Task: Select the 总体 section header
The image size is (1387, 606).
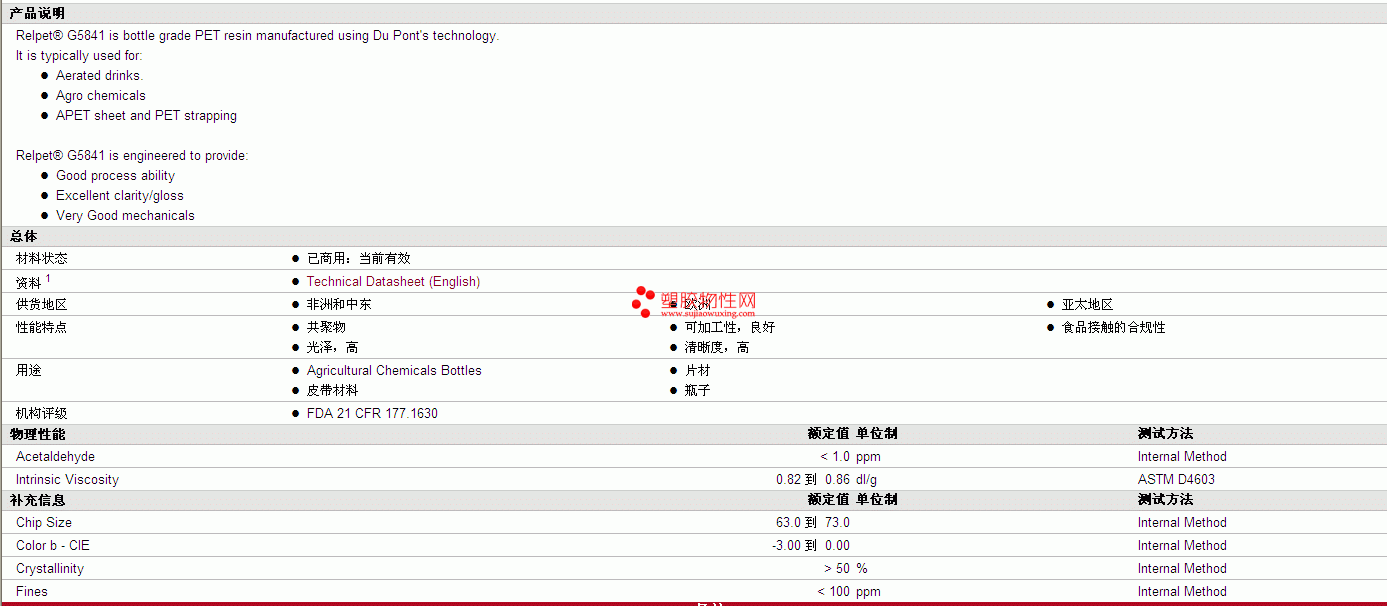Action: click(24, 237)
